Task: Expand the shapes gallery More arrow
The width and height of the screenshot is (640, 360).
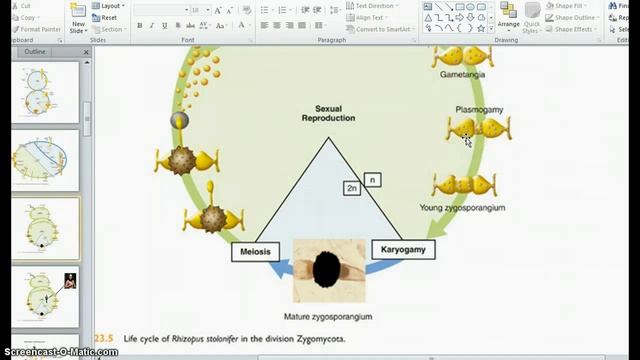Action: [491, 29]
